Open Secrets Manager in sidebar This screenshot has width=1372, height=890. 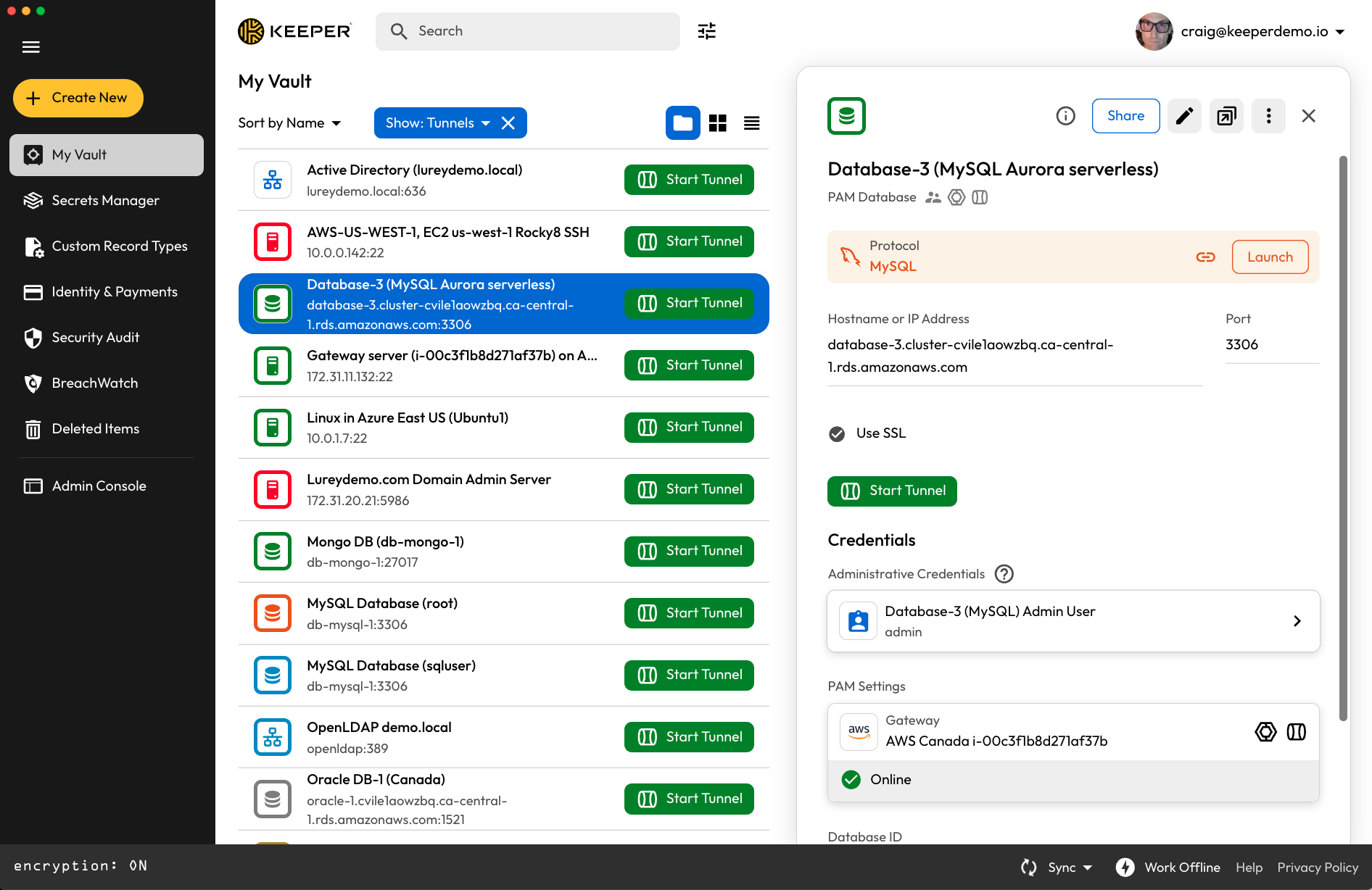[105, 201]
